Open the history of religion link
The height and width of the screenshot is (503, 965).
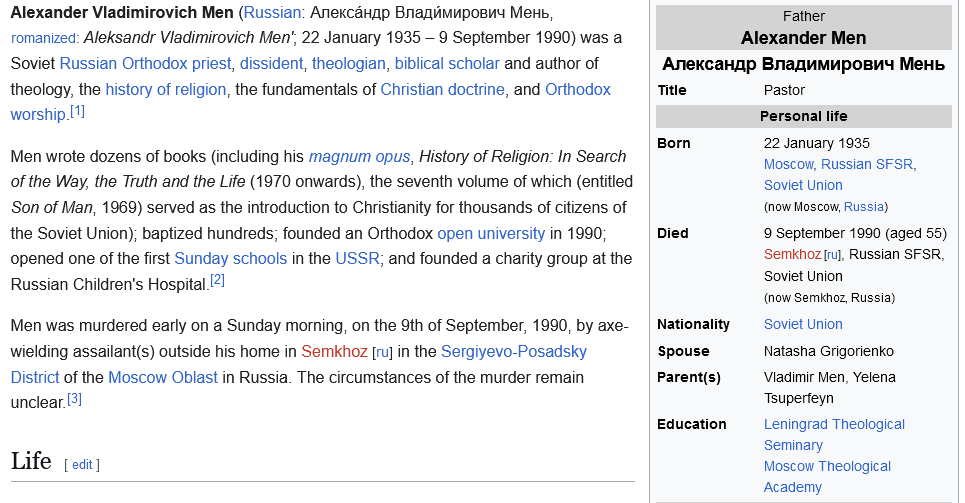[166, 89]
